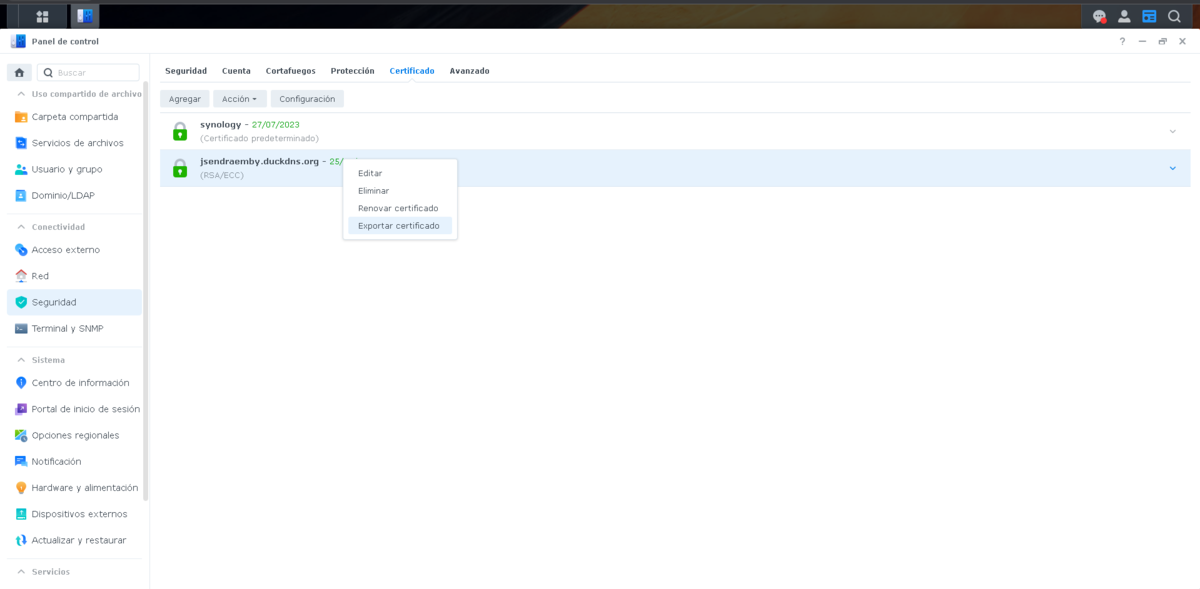The image size is (1200, 589).
Task: Choose Renovar certificado in context menu
Action: (400, 208)
